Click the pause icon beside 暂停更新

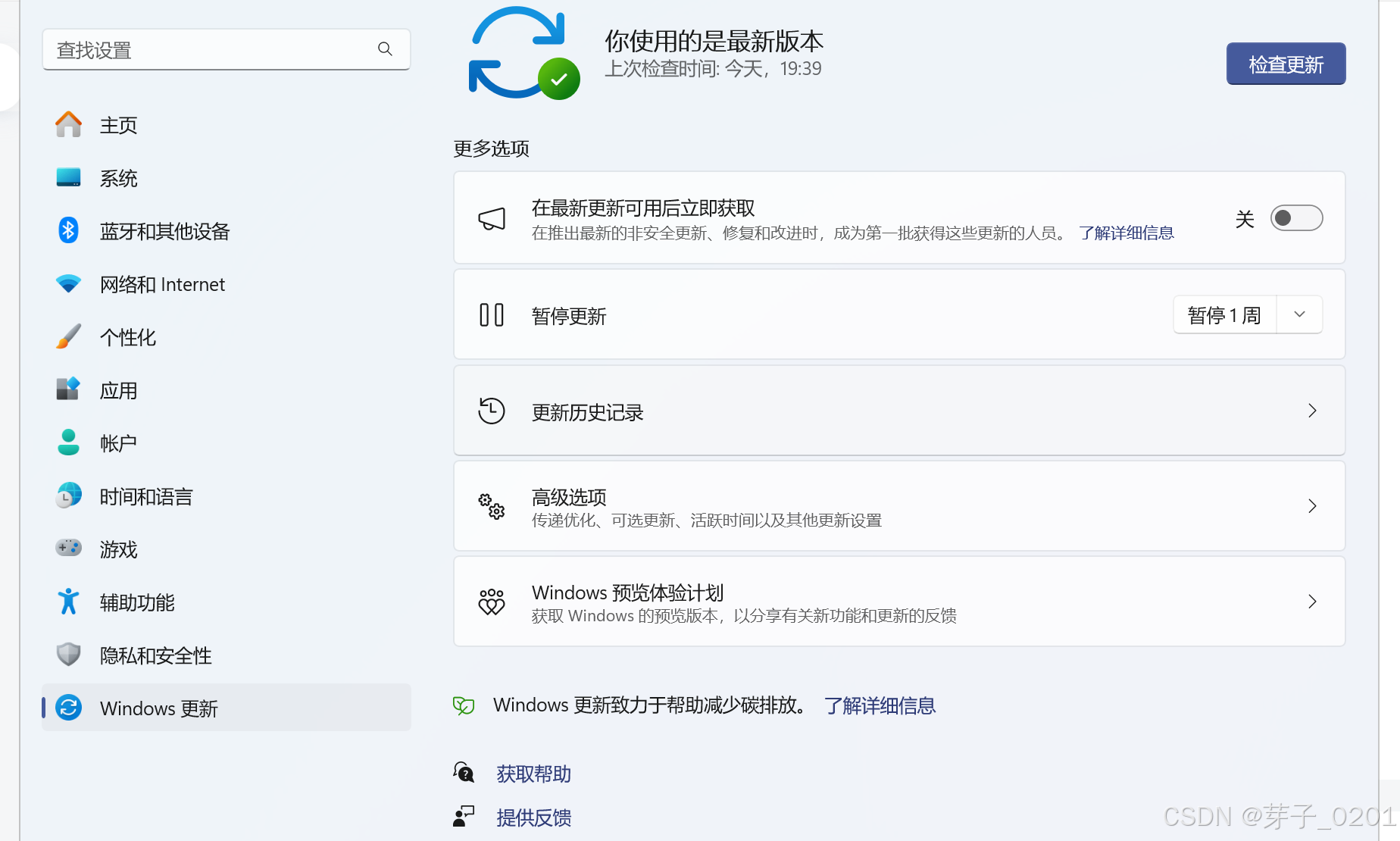(x=492, y=314)
